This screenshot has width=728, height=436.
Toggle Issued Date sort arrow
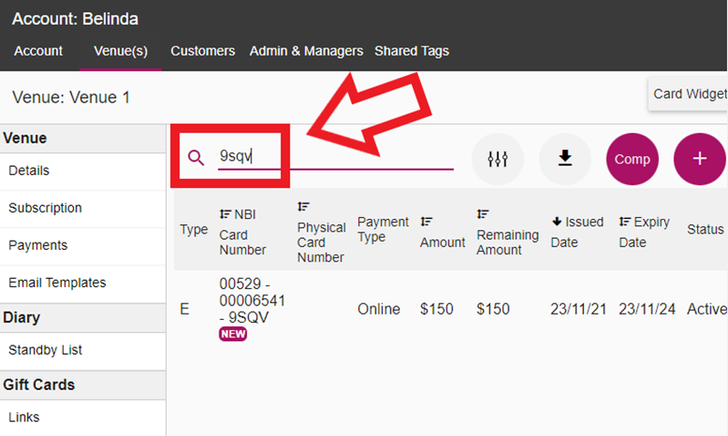tap(557, 222)
